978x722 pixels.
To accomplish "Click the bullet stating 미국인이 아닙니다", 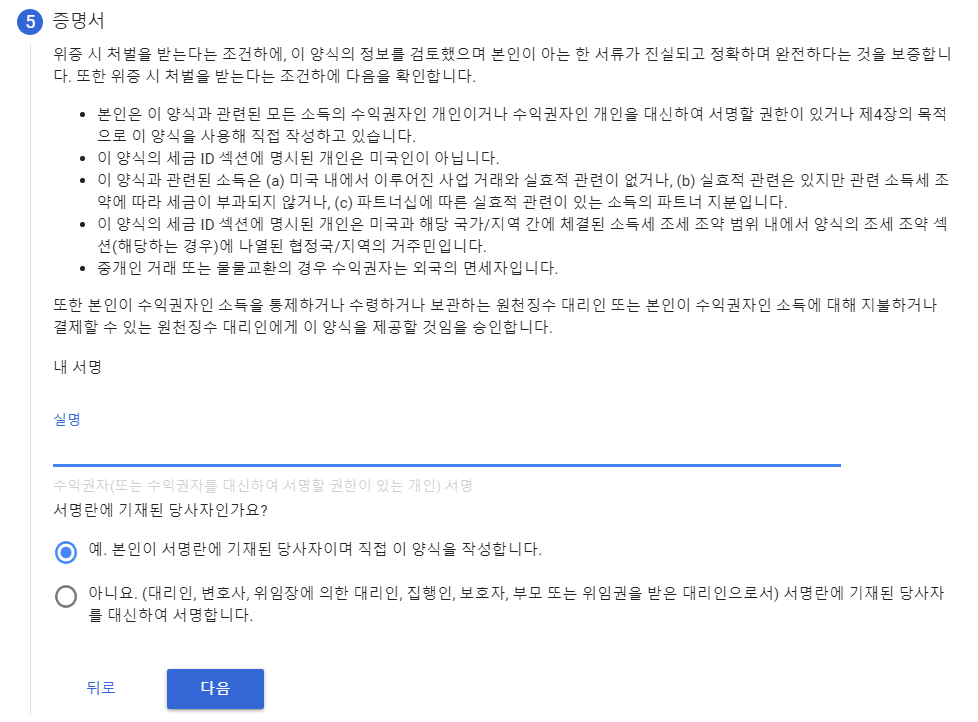I will click(x=298, y=158).
